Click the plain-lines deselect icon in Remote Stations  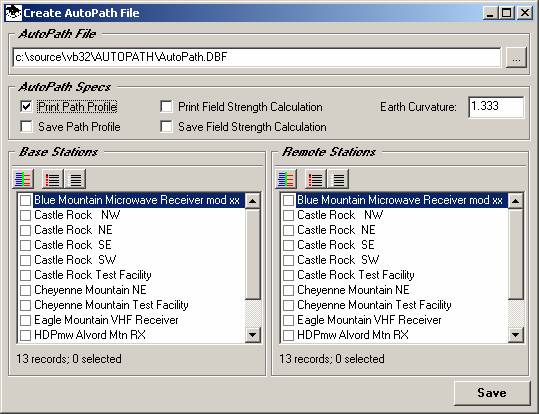coord(338,179)
